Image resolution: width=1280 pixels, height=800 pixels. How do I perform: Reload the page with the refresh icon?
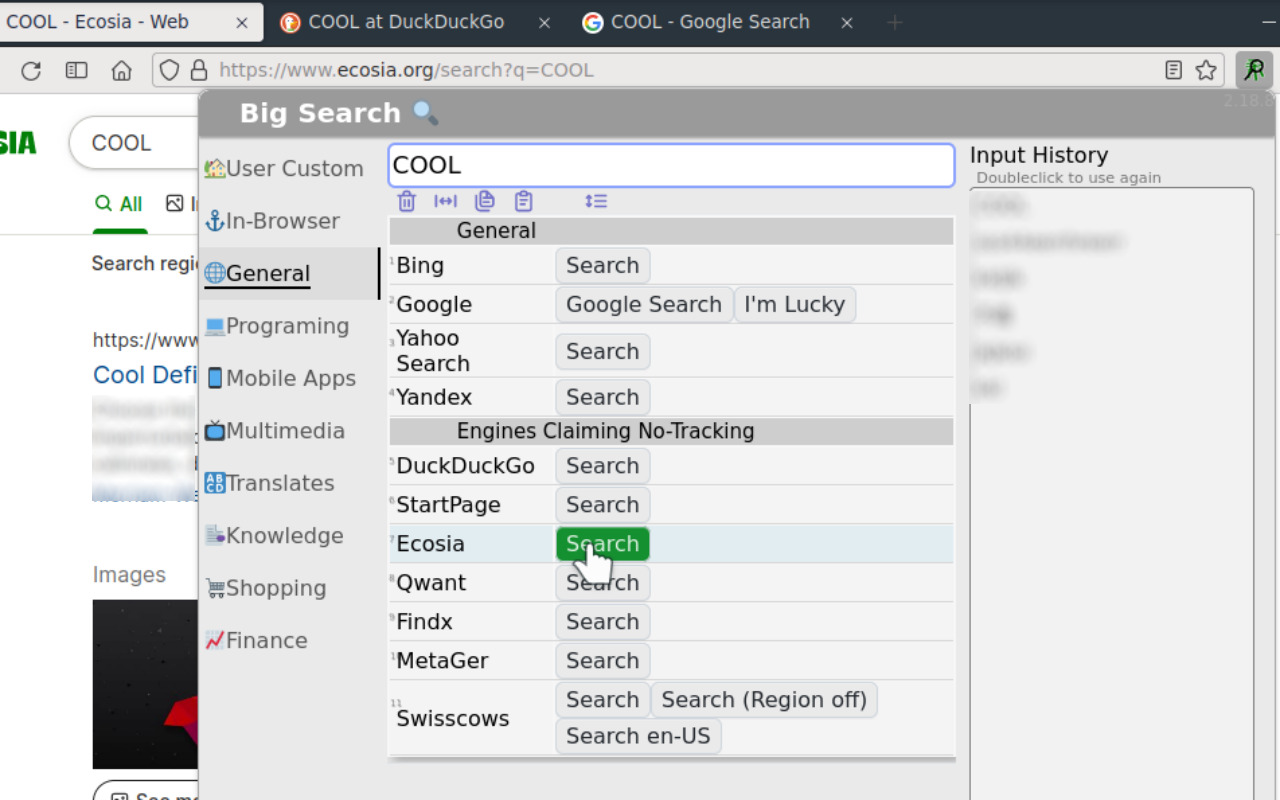point(31,70)
